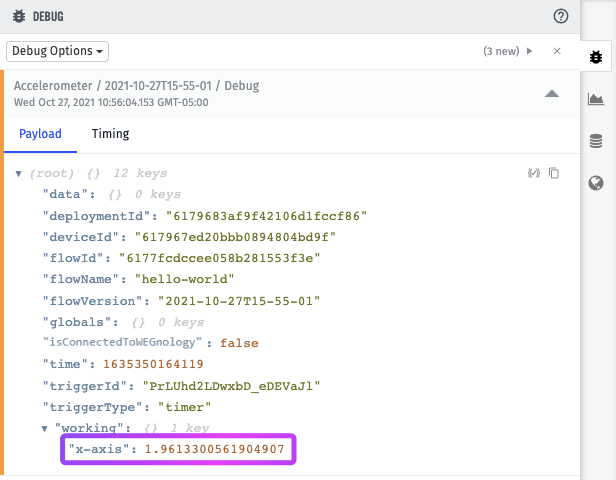Select the "data" key row
The image size is (616, 480).
pos(112,194)
